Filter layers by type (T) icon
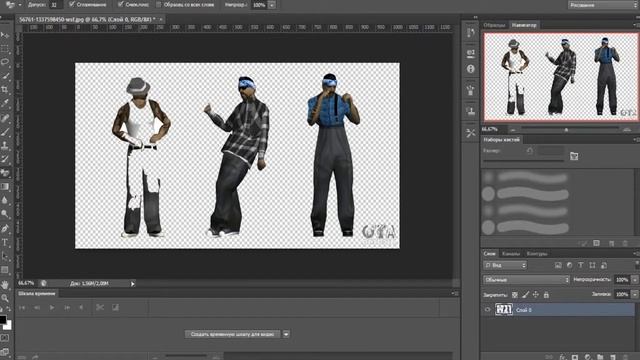 pos(580,265)
